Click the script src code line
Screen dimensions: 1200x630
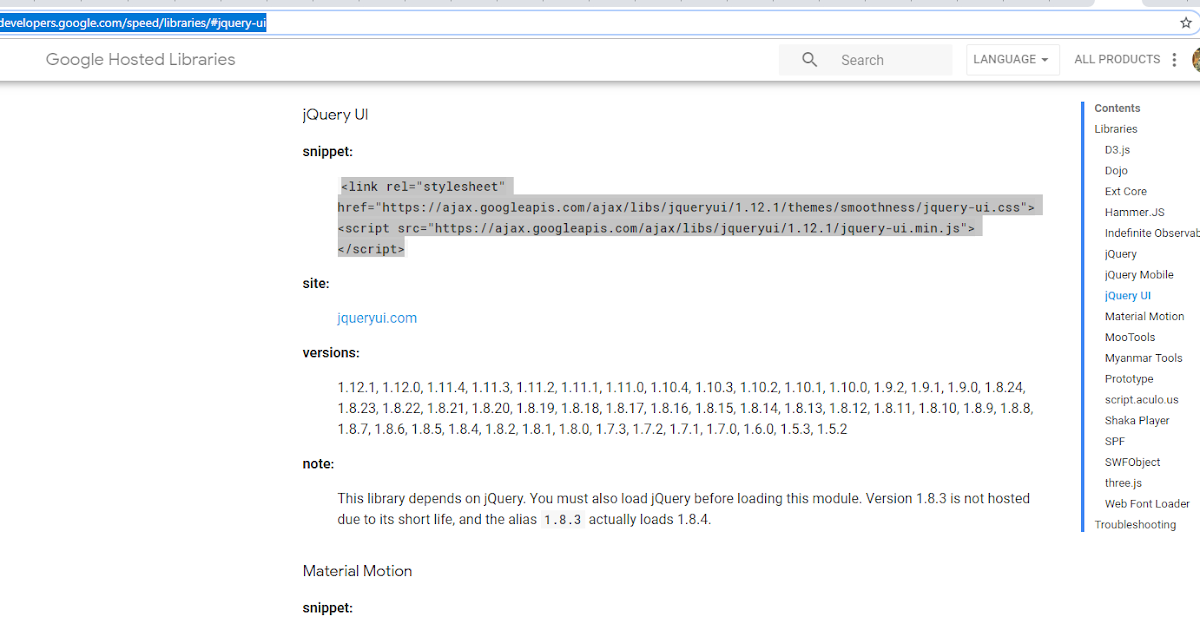coord(656,229)
